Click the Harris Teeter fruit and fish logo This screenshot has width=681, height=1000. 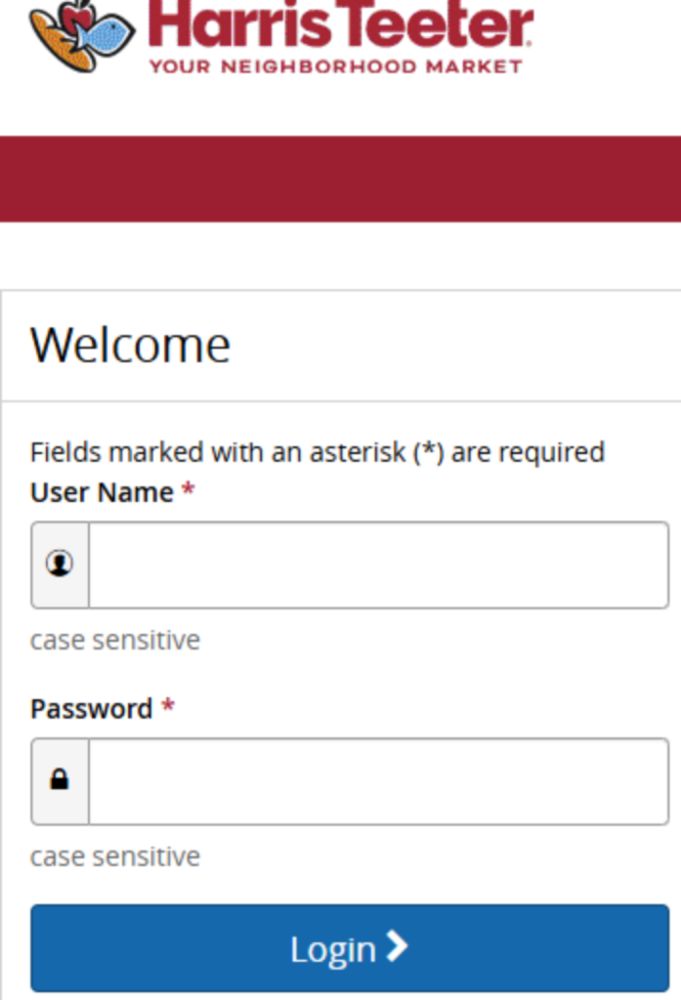[x=82, y=34]
